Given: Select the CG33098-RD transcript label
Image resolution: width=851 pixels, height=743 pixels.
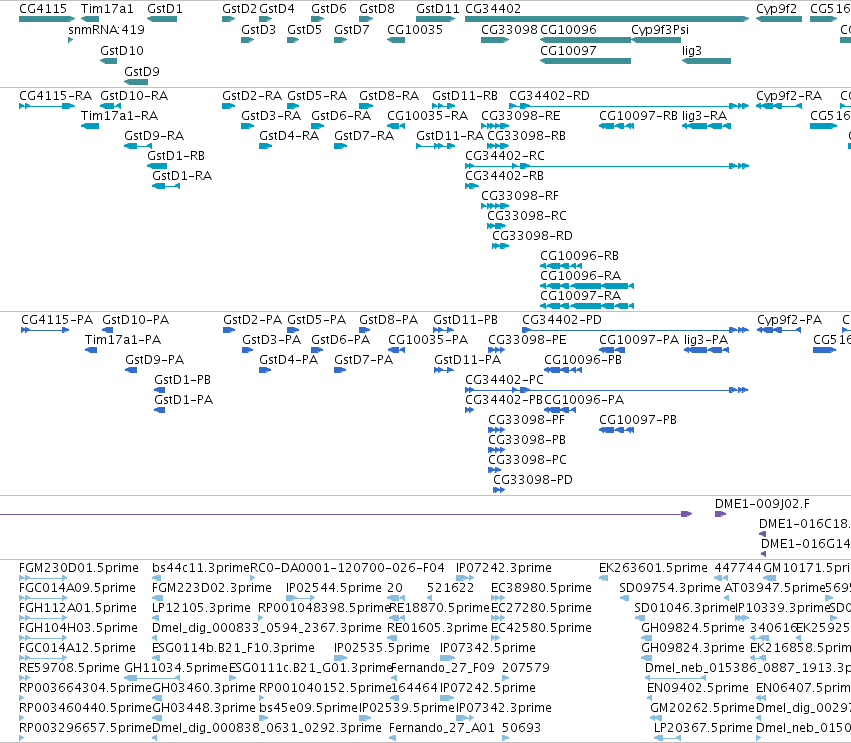Looking at the screenshot, I should (x=532, y=236).
